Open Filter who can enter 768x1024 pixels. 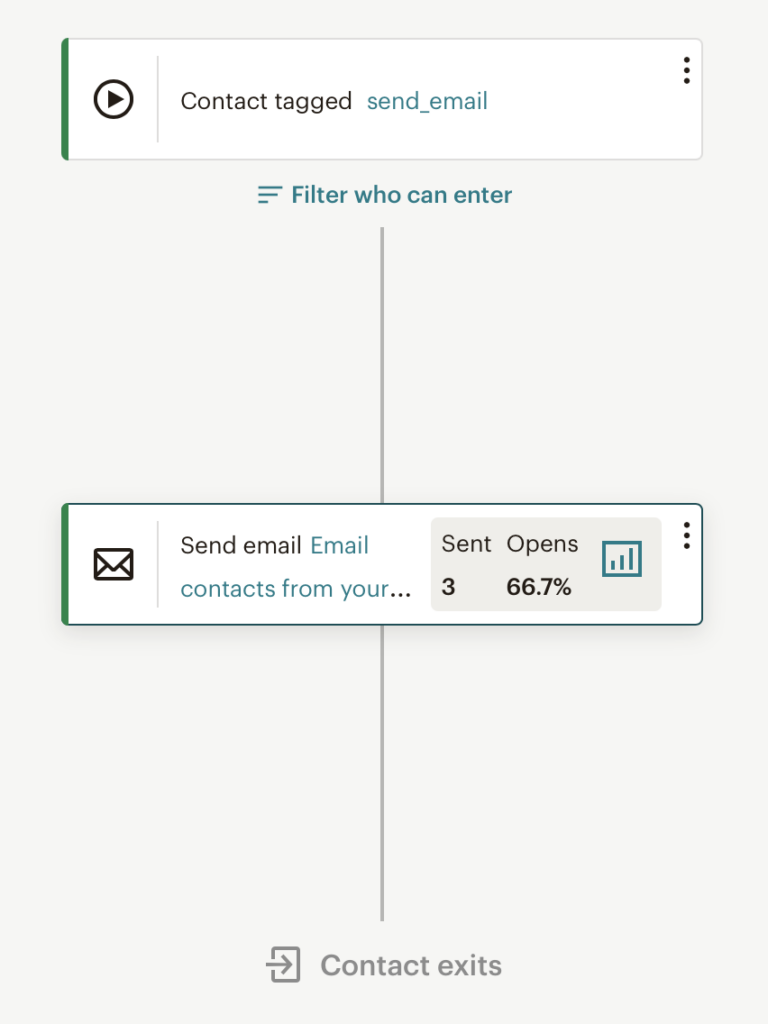(x=401, y=195)
